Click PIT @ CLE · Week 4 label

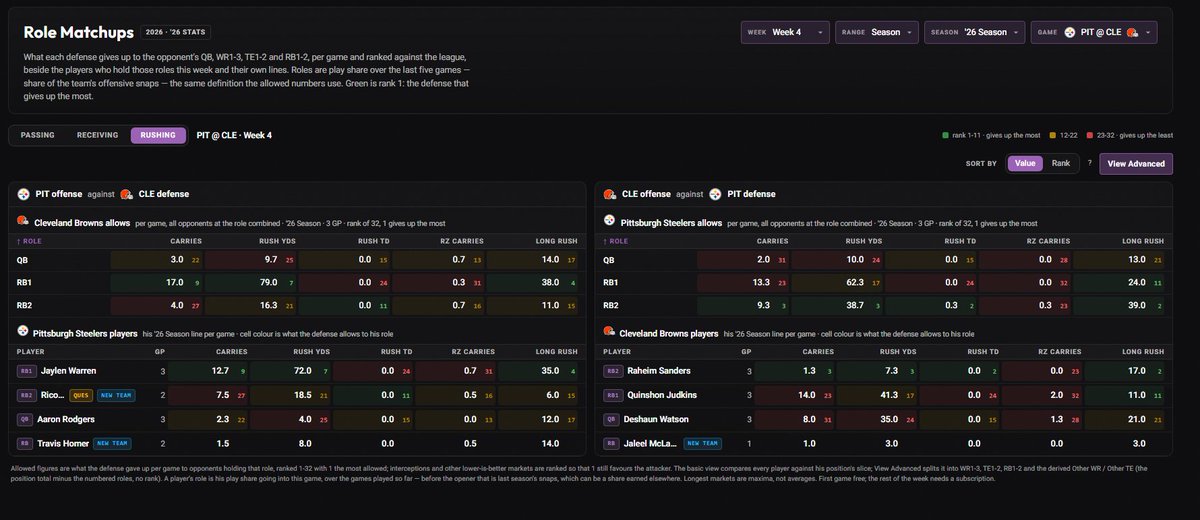pyautogui.click(x=234, y=135)
